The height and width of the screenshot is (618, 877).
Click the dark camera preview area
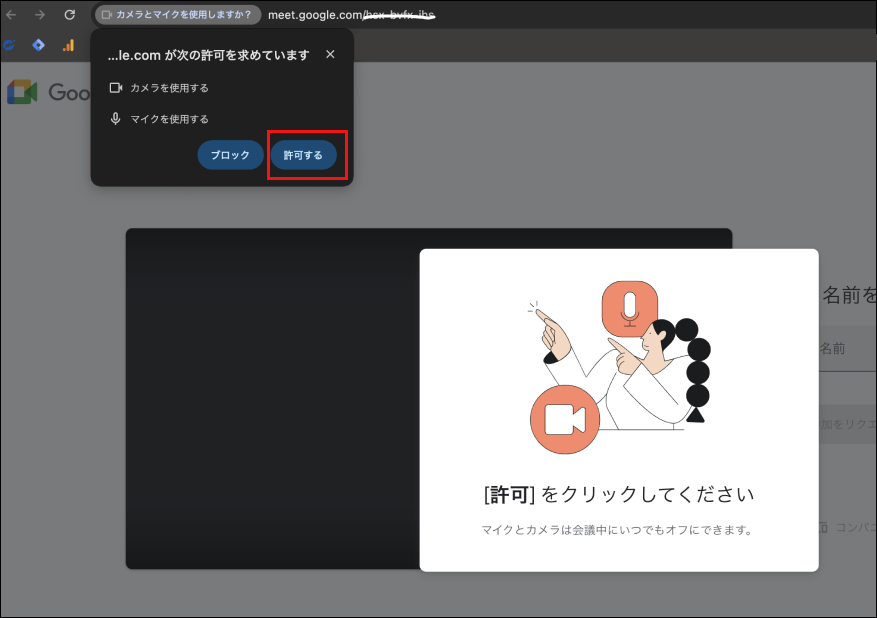click(x=270, y=400)
